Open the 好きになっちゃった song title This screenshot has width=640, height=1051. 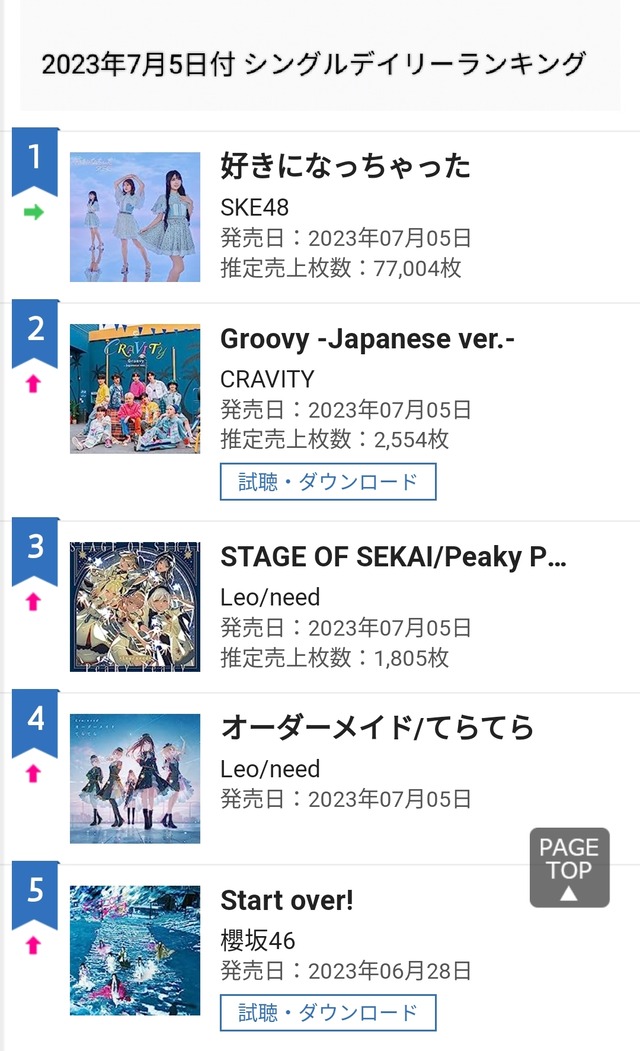pyautogui.click(x=345, y=166)
